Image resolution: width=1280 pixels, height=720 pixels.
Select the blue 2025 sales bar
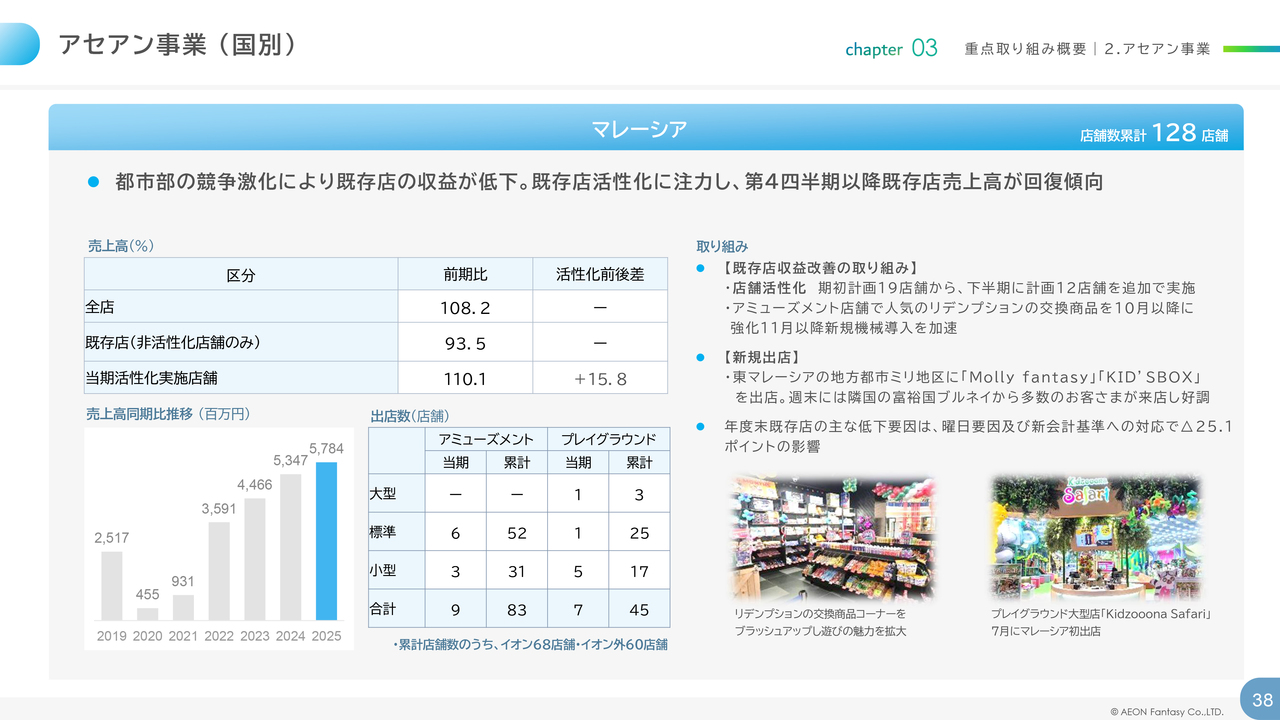[x=327, y=540]
